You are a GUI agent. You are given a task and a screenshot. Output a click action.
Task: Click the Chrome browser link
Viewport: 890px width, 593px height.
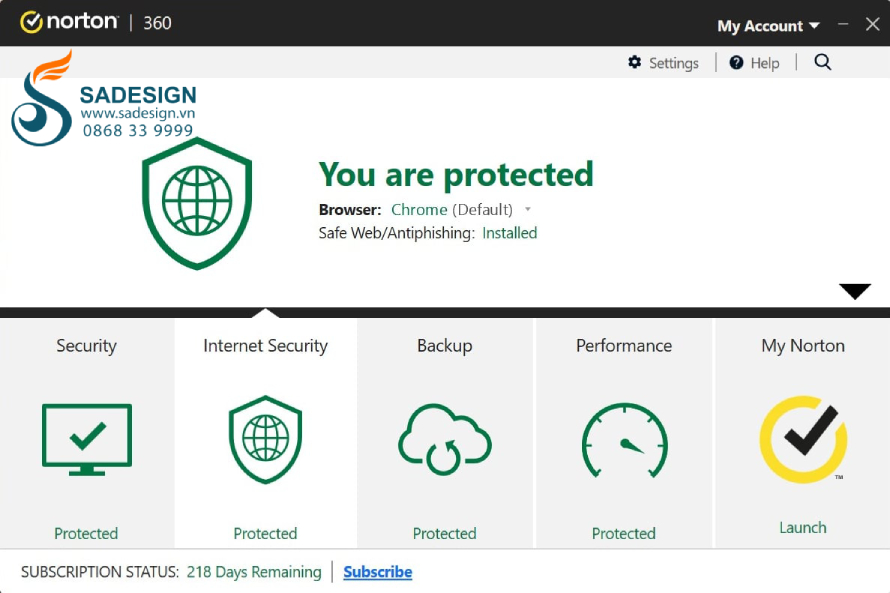(419, 209)
